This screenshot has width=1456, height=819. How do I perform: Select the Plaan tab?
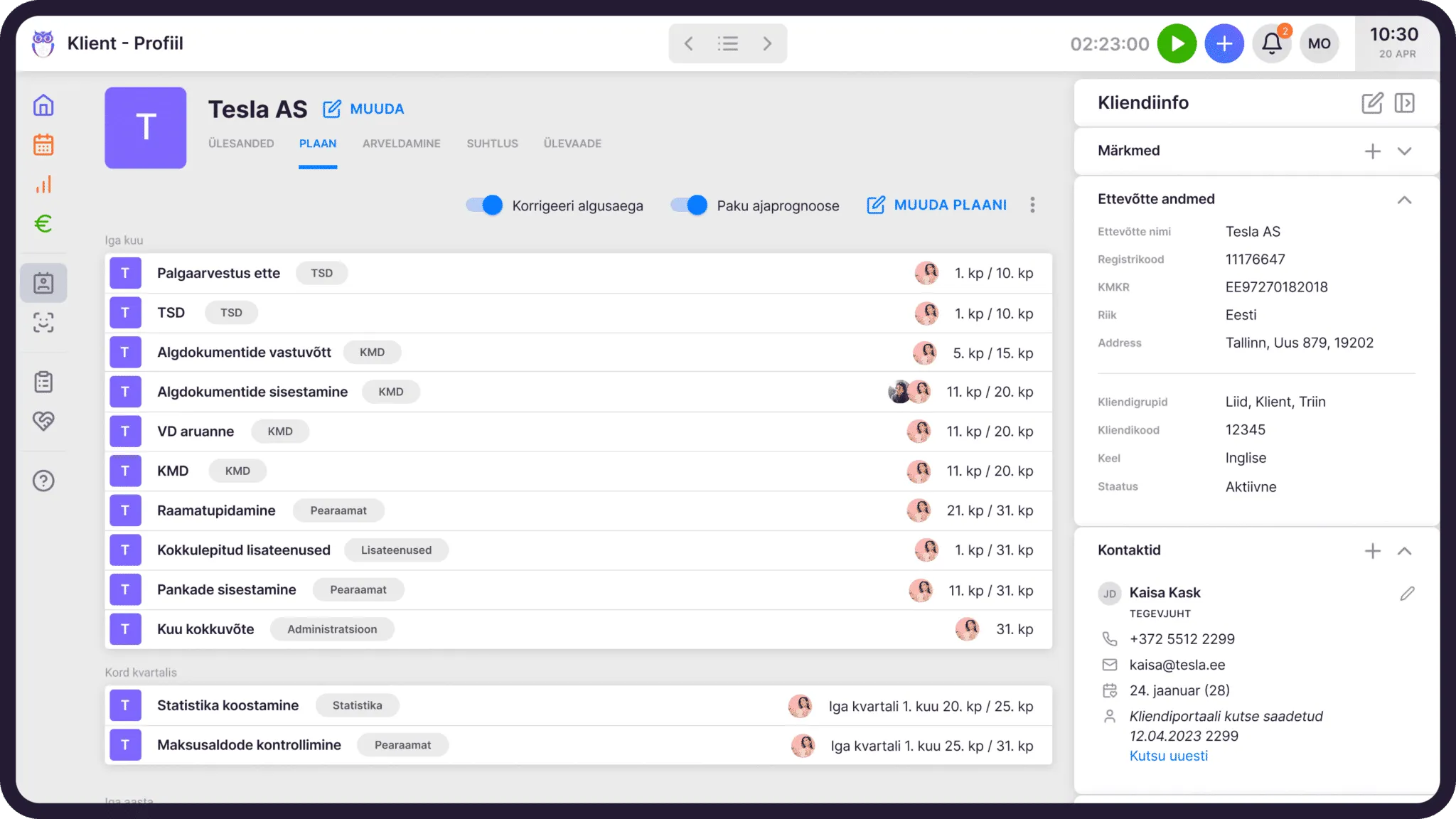coord(318,144)
